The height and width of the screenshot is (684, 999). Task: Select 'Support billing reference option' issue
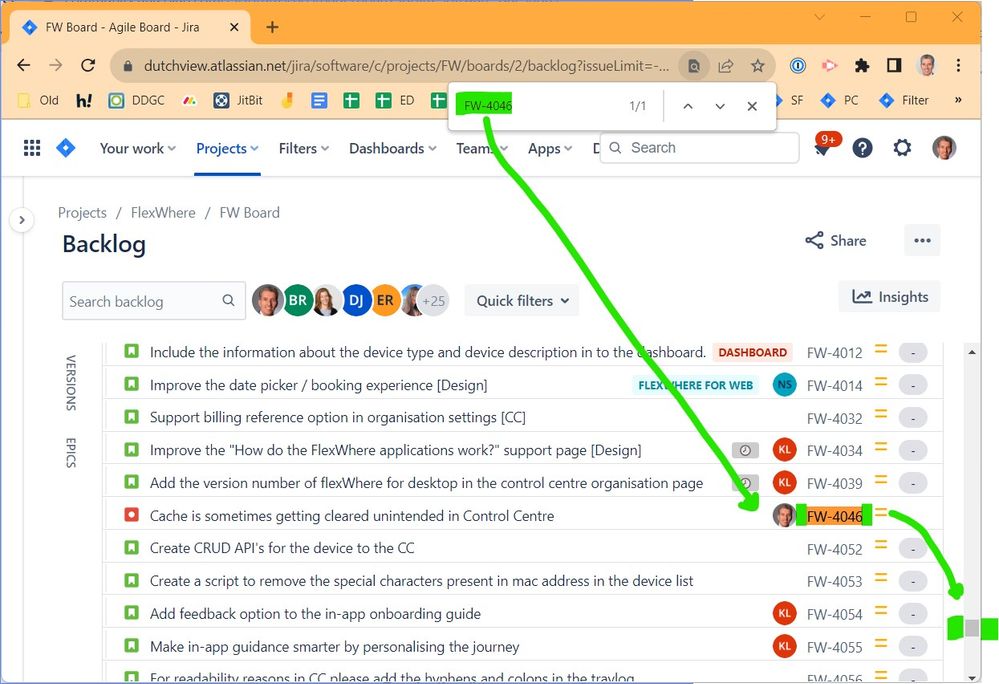[x=338, y=418]
